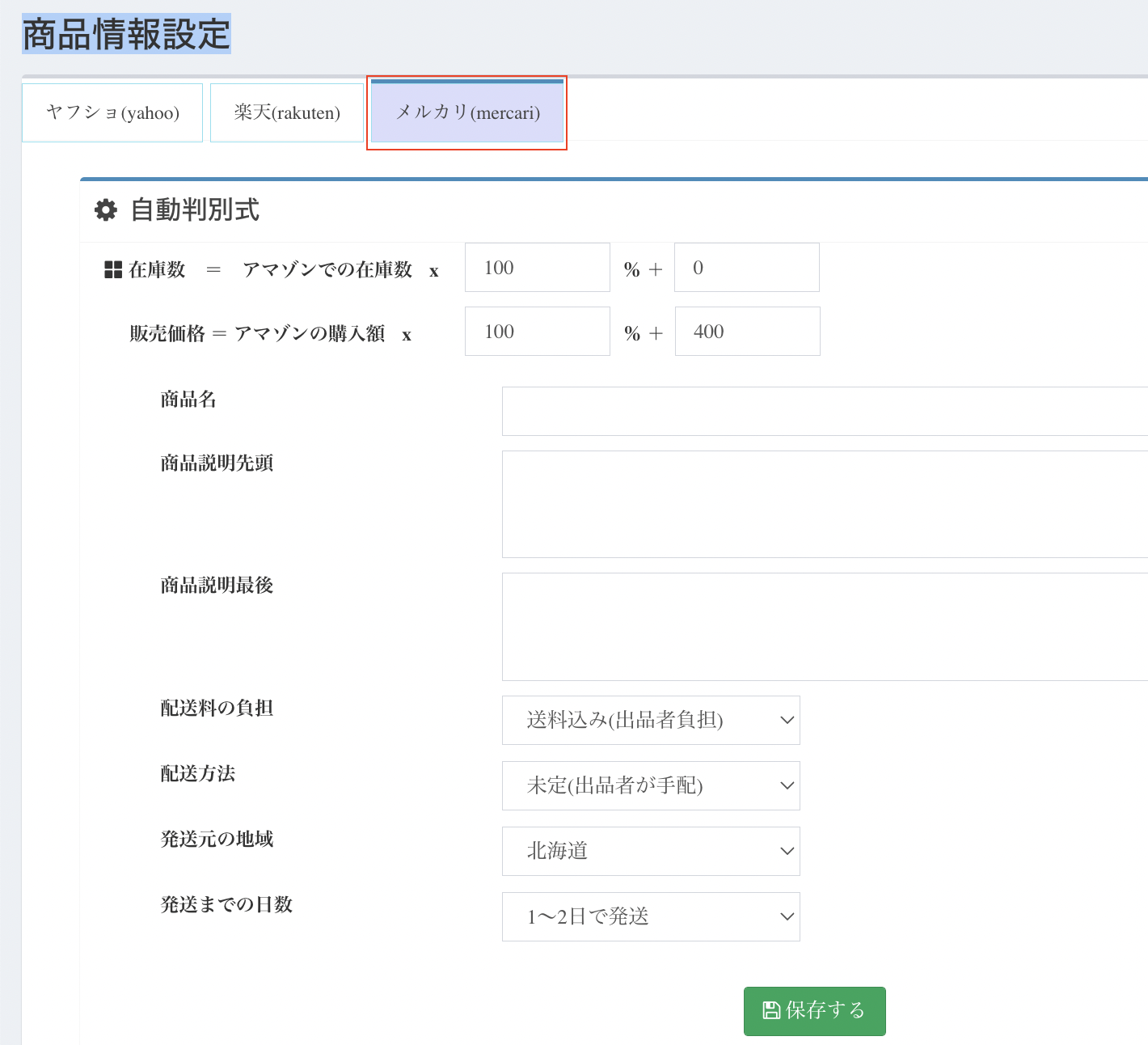
Task: Expand the 発送までの日数 dropdown
Action: 651,916
